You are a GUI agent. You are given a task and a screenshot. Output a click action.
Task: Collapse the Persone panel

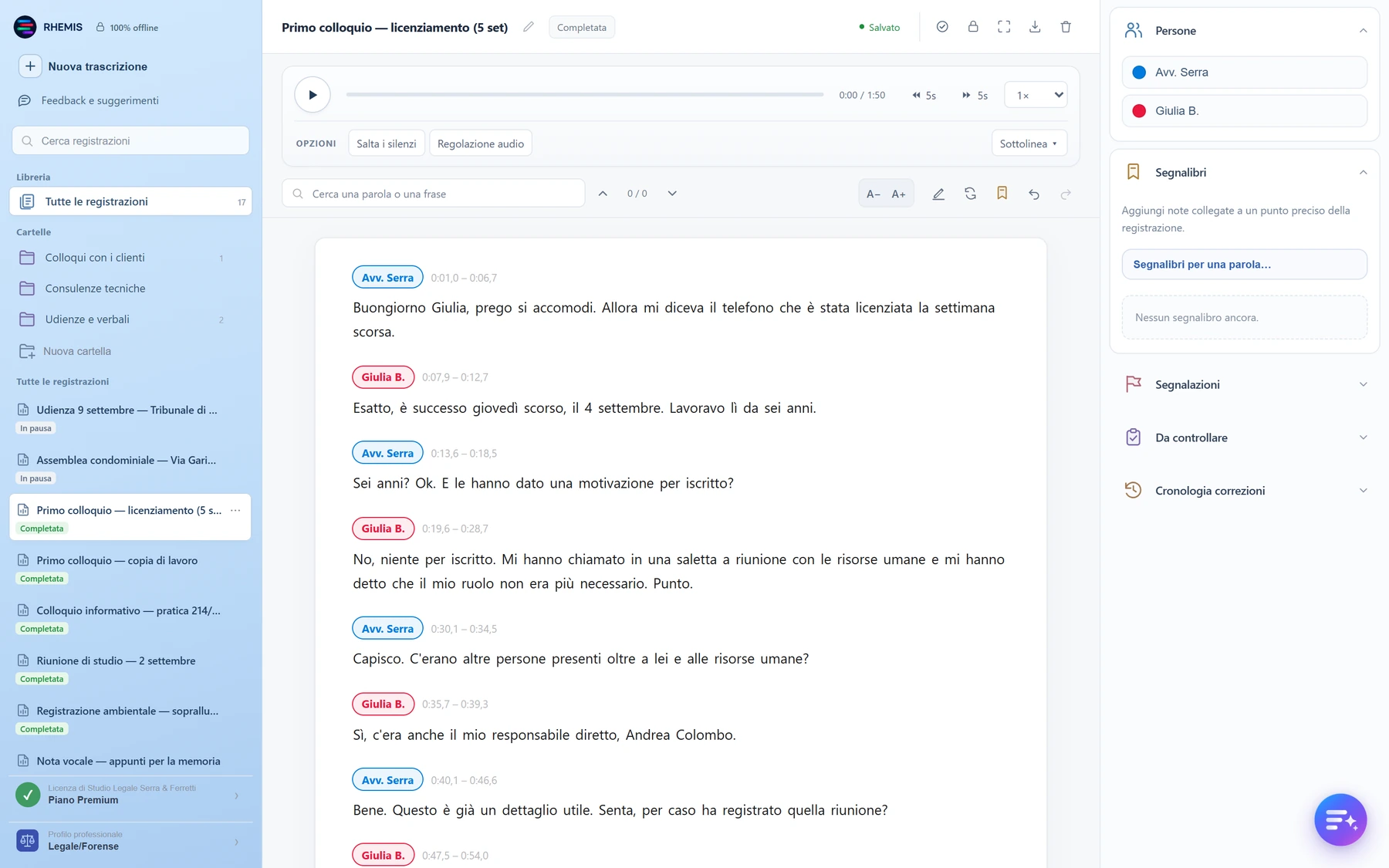click(x=1363, y=31)
